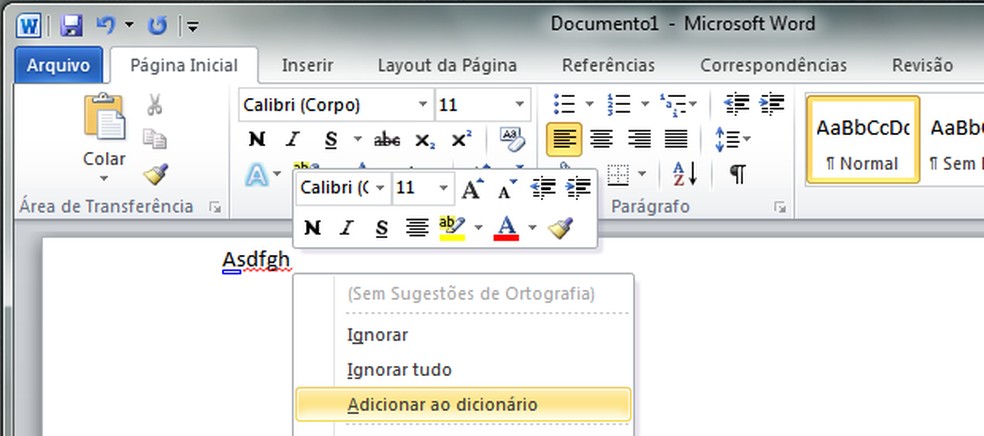The image size is (984, 436).
Task: Toggle Justify alignment in the ribbon
Action: [x=676, y=139]
